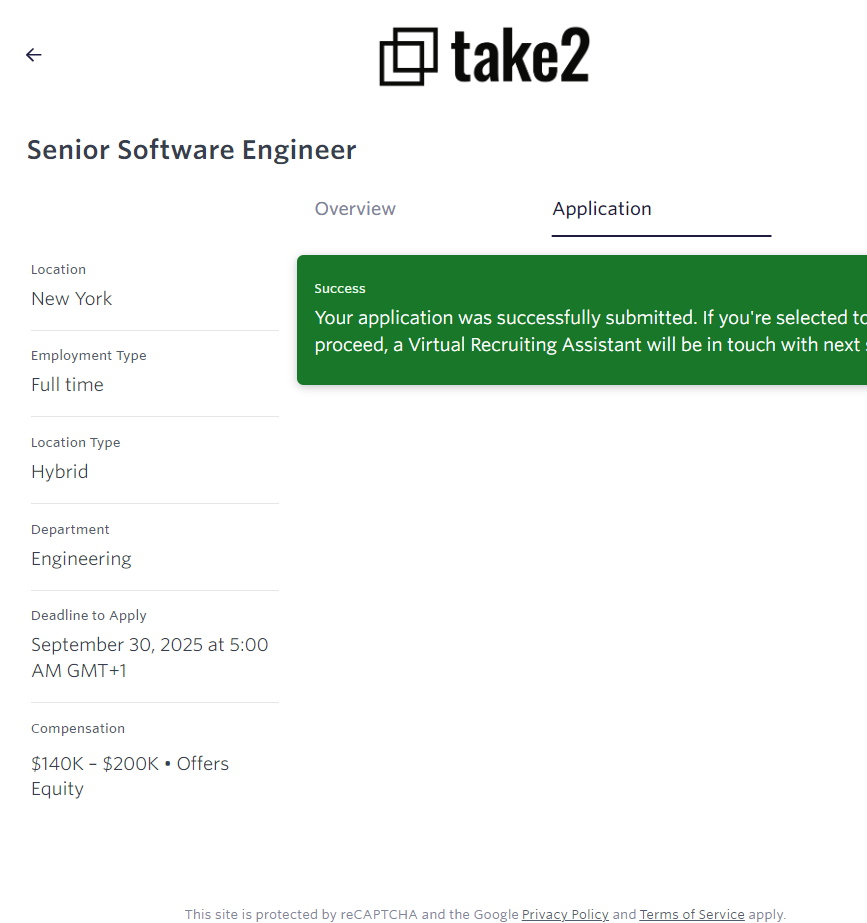The width and height of the screenshot is (867, 923).
Task: Click the back arrow icon
Action: tap(34, 55)
